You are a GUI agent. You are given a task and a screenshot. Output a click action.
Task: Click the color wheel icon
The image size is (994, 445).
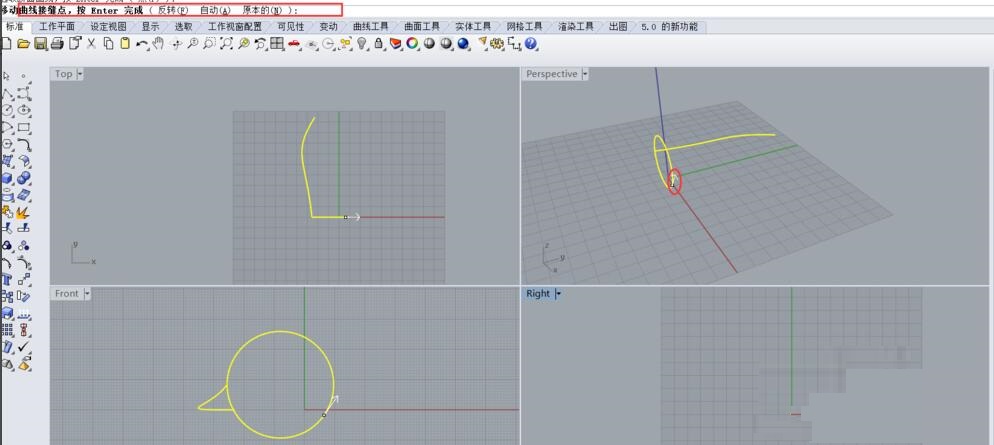(x=412, y=44)
